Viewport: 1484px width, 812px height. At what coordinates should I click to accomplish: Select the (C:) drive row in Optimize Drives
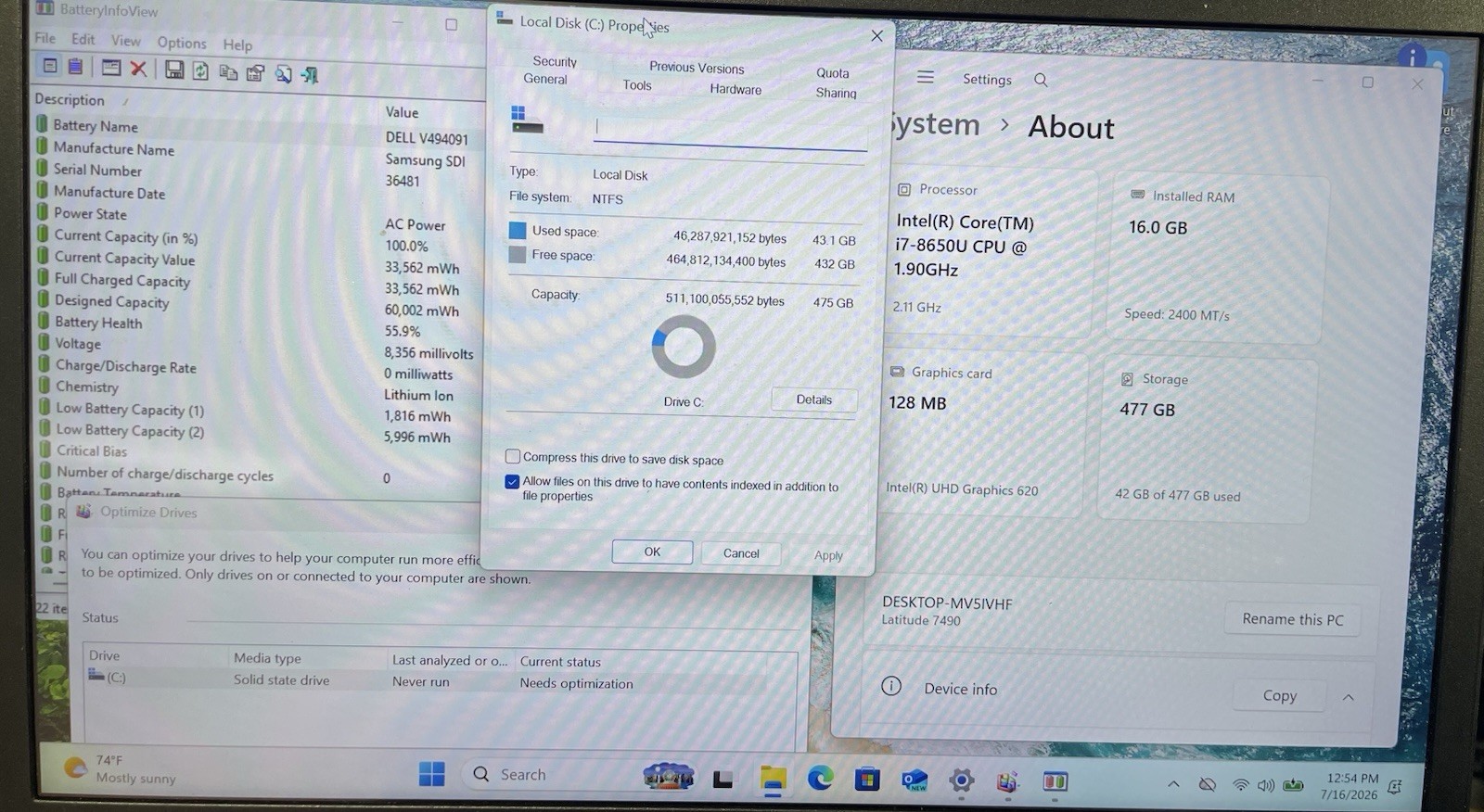coord(440,680)
